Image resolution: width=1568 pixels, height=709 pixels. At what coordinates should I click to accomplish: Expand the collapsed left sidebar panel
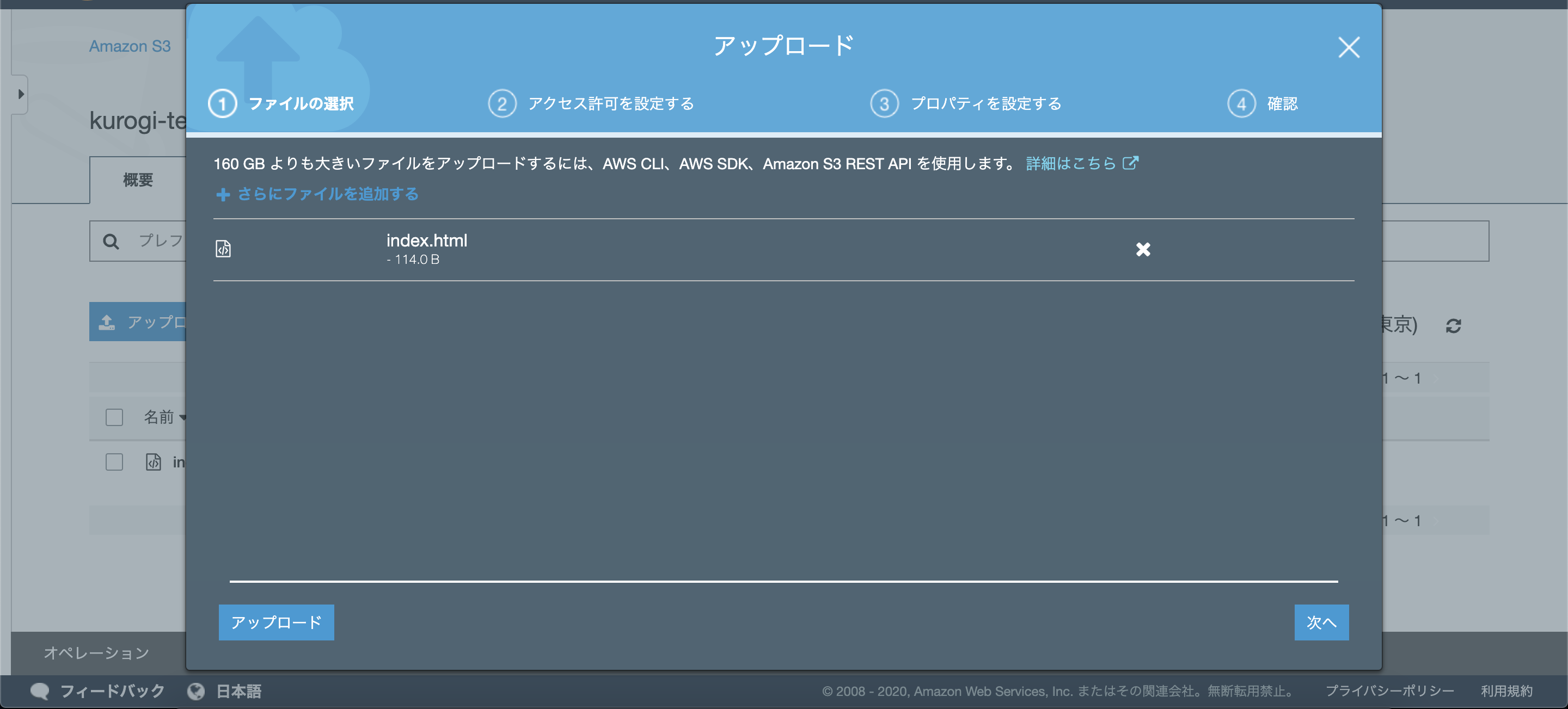tap(22, 94)
